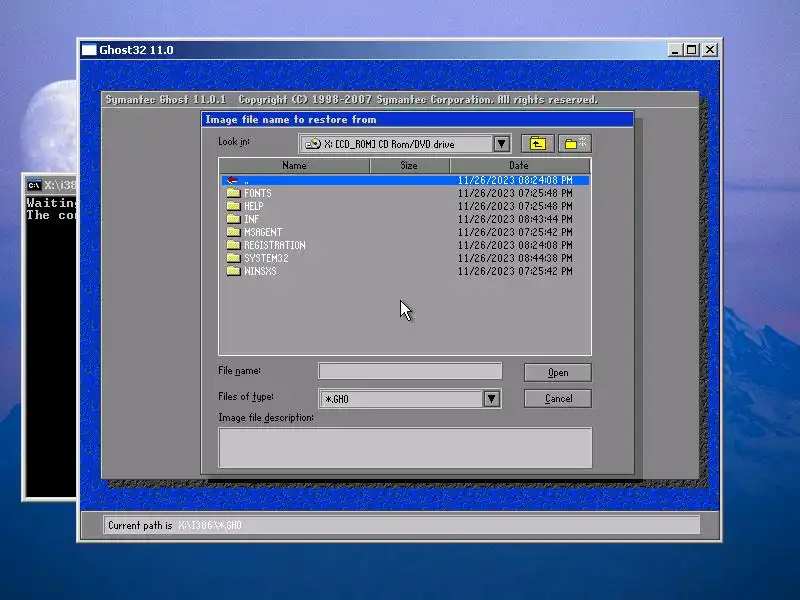Close the Ghost32 11.0 window

[x=710, y=49]
